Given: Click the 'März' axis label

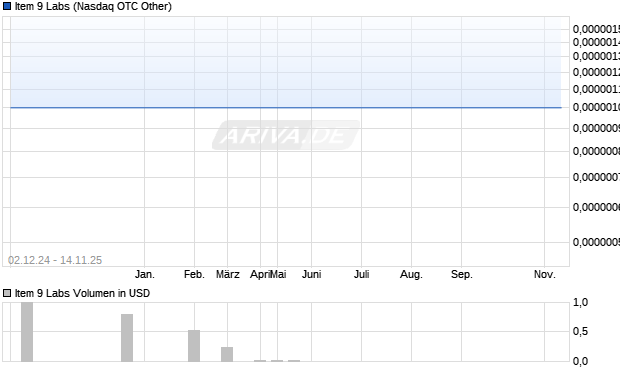Looking at the screenshot, I should [x=228, y=274].
